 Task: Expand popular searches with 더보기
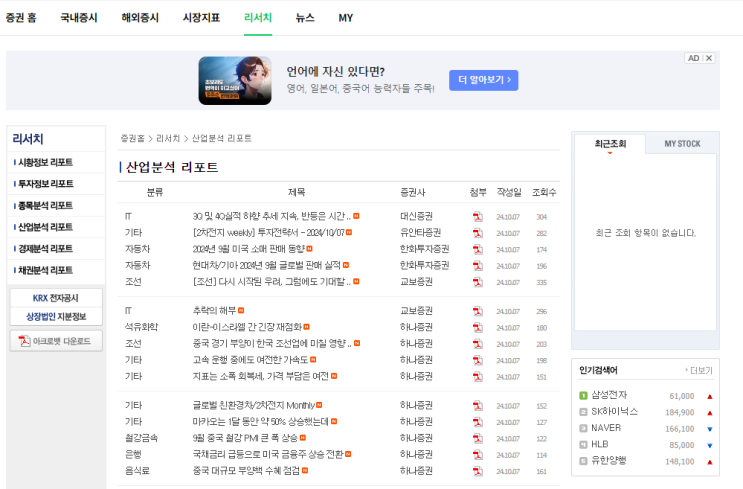tap(699, 371)
